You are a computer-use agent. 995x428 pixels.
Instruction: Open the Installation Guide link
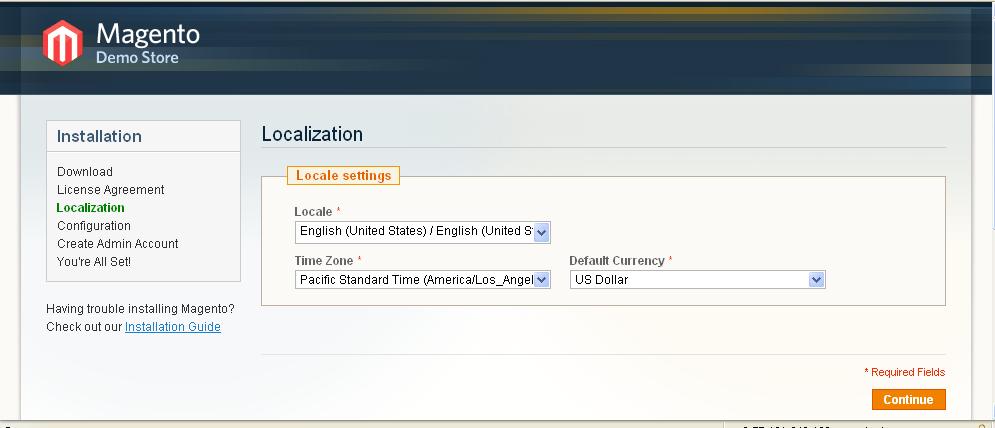click(x=173, y=327)
